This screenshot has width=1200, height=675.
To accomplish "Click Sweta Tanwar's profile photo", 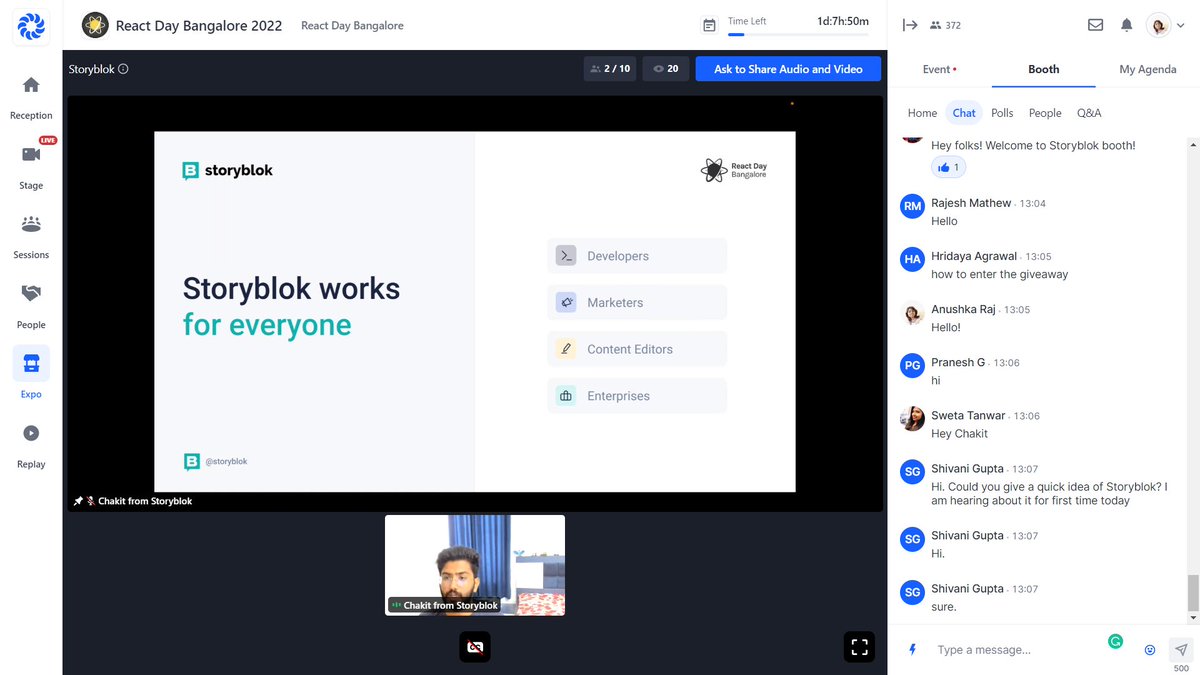I will point(912,419).
